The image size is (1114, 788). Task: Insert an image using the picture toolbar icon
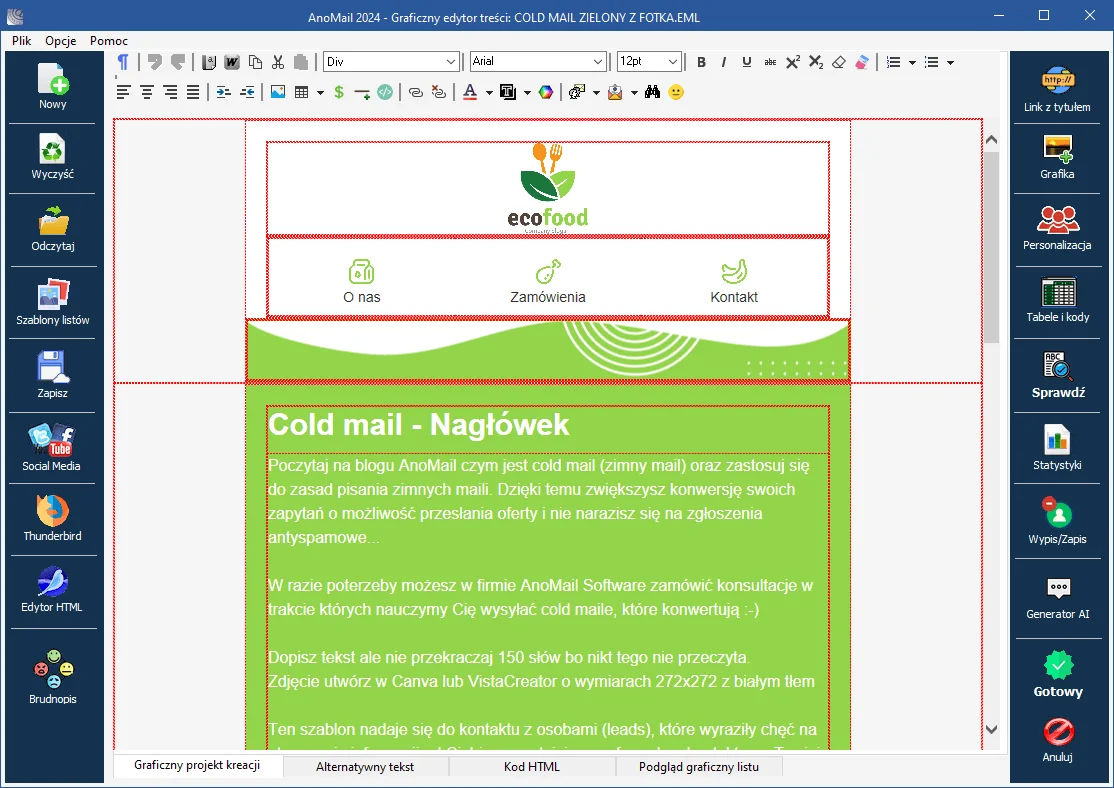(278, 92)
